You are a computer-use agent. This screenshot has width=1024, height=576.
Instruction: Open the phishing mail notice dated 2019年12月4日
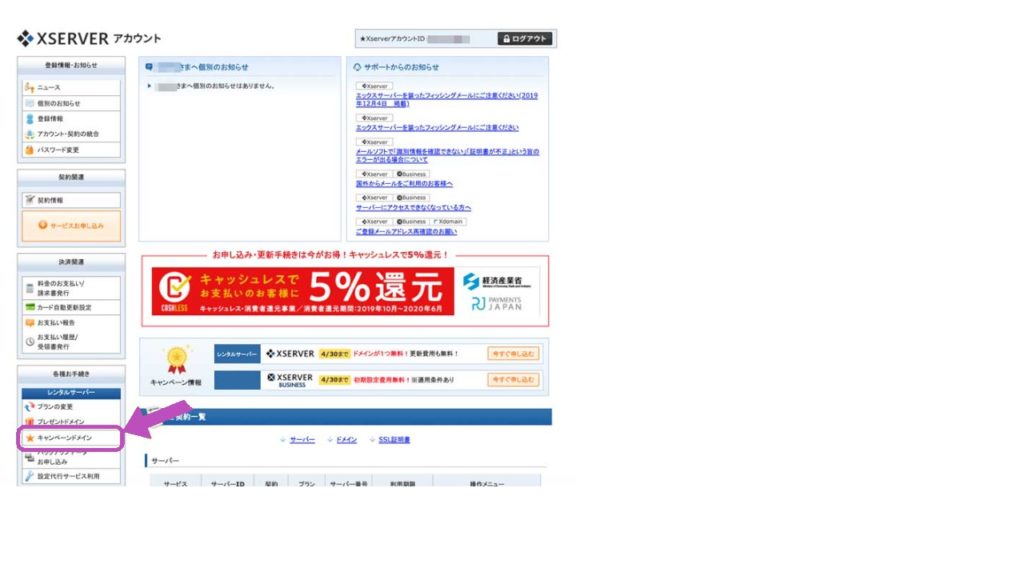[447, 99]
